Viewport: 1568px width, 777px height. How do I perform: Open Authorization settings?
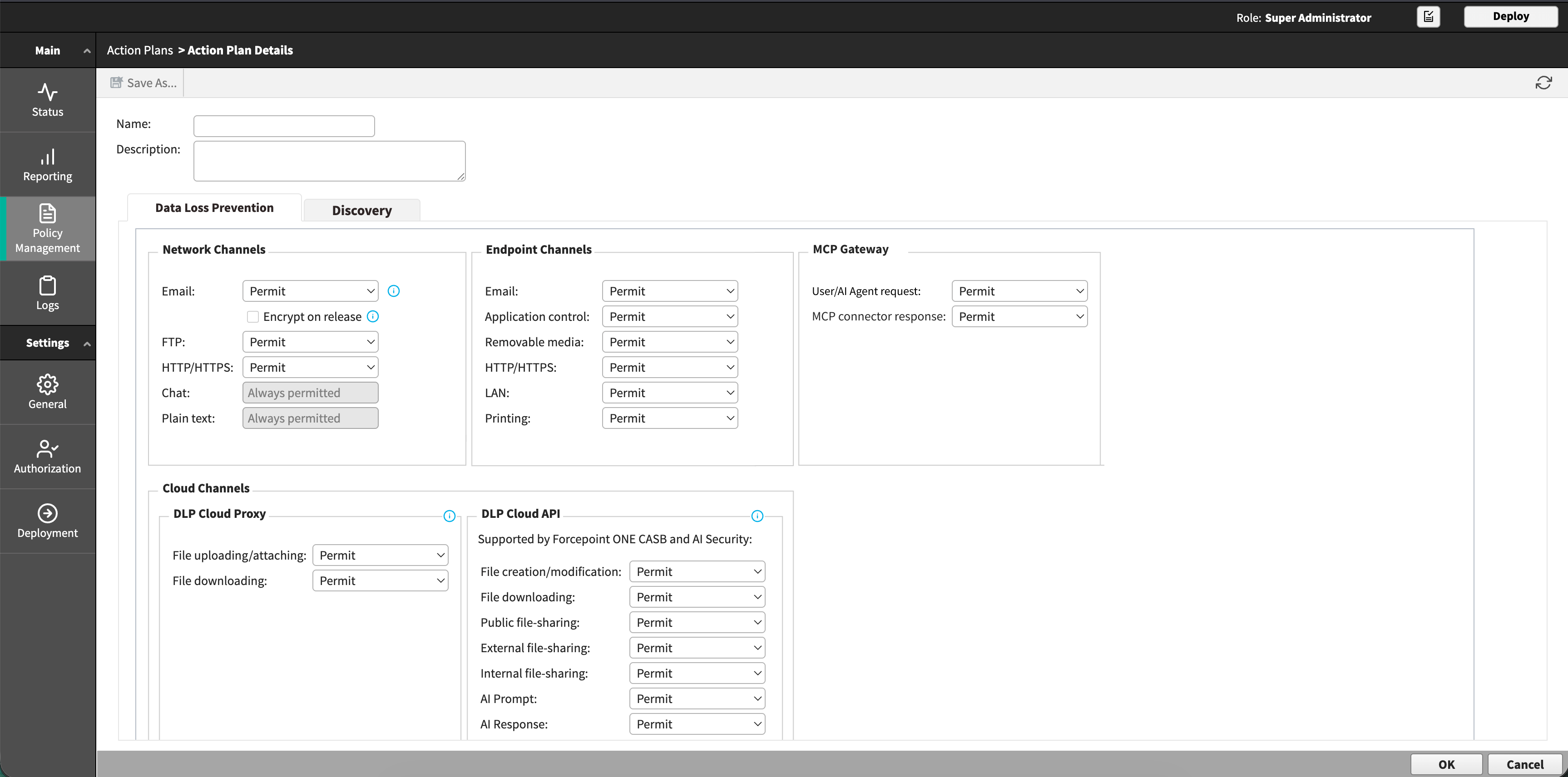click(48, 457)
